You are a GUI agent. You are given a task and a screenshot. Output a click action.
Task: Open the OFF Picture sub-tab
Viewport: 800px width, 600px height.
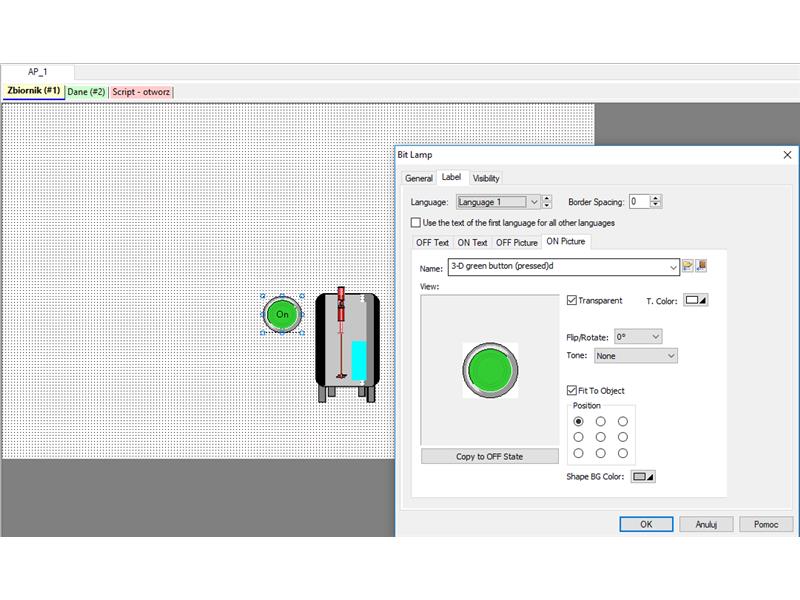(x=517, y=243)
